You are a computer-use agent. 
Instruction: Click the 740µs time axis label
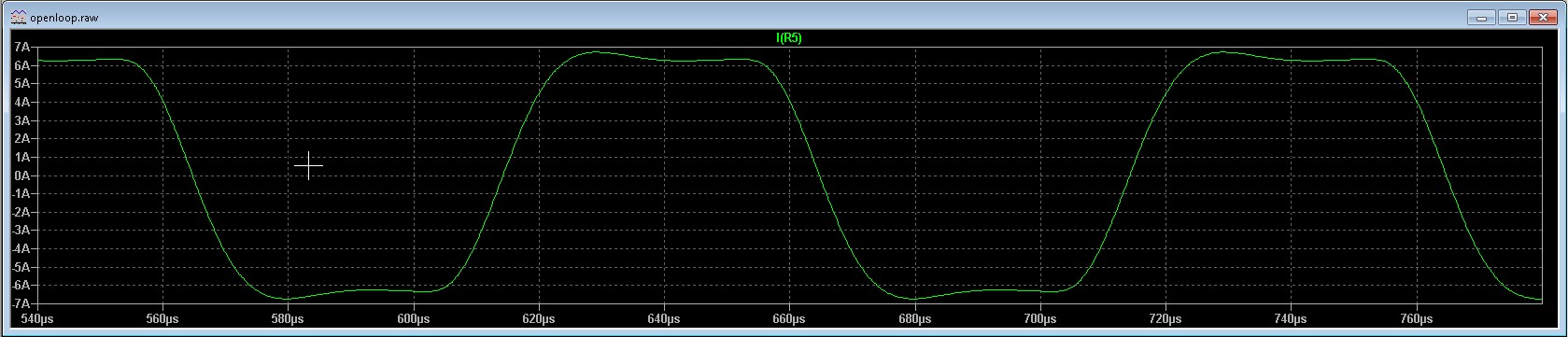pos(1292,319)
